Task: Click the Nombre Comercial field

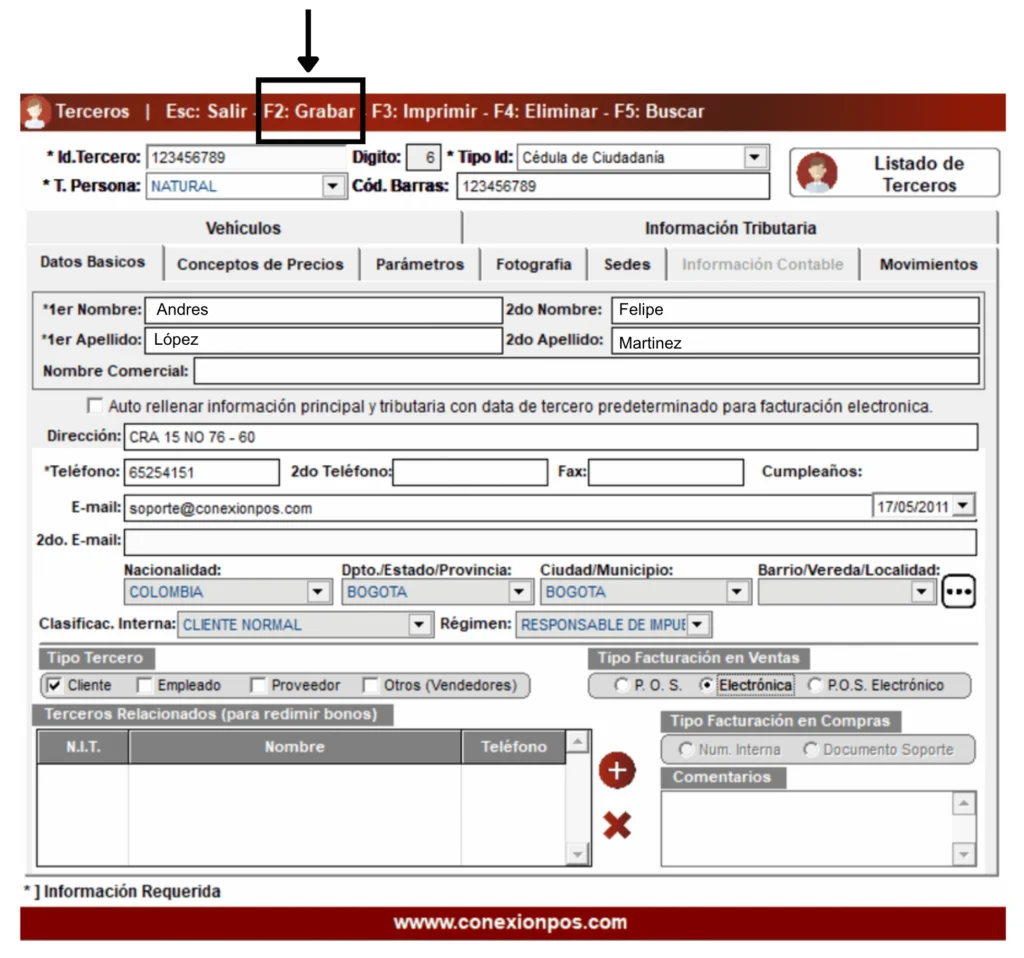Action: [586, 371]
